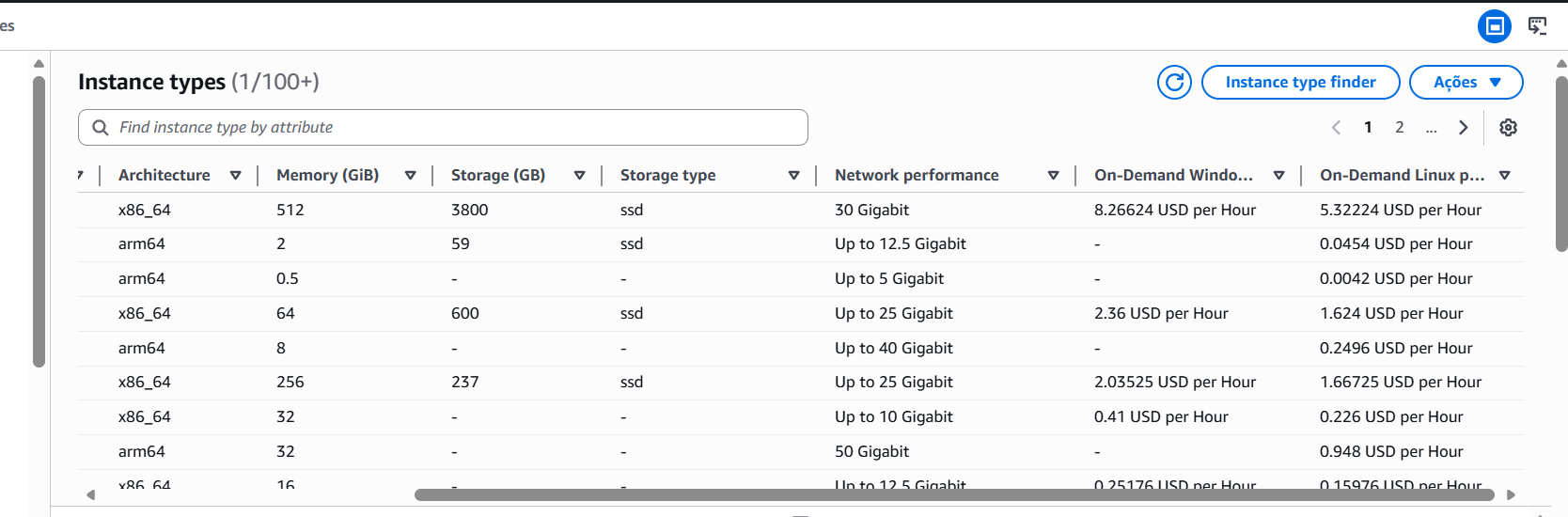Click the search magnifier icon
The width and height of the screenshot is (1568, 517).
pos(101,128)
